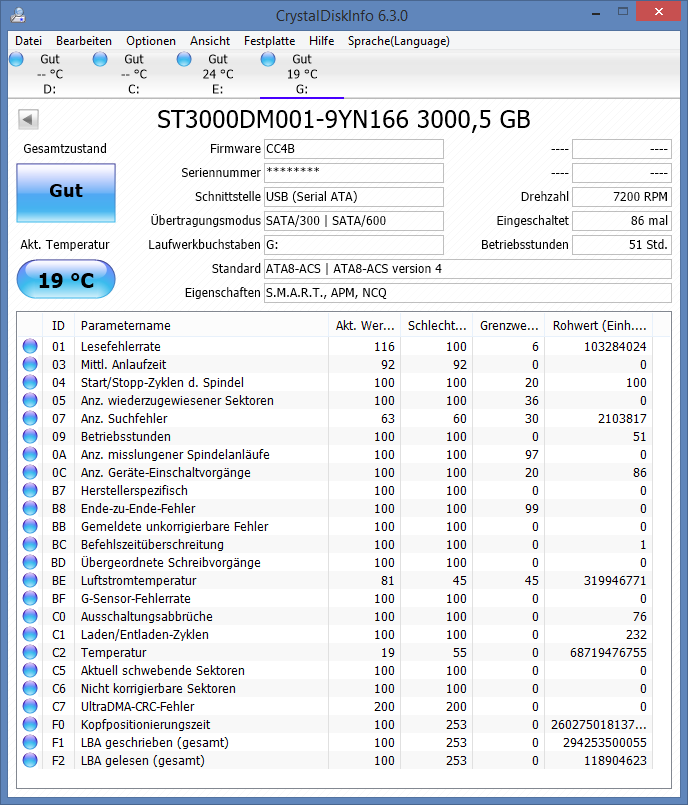Click the 19 °C temperature button
Image resolution: width=688 pixels, height=805 pixels.
click(x=66, y=279)
